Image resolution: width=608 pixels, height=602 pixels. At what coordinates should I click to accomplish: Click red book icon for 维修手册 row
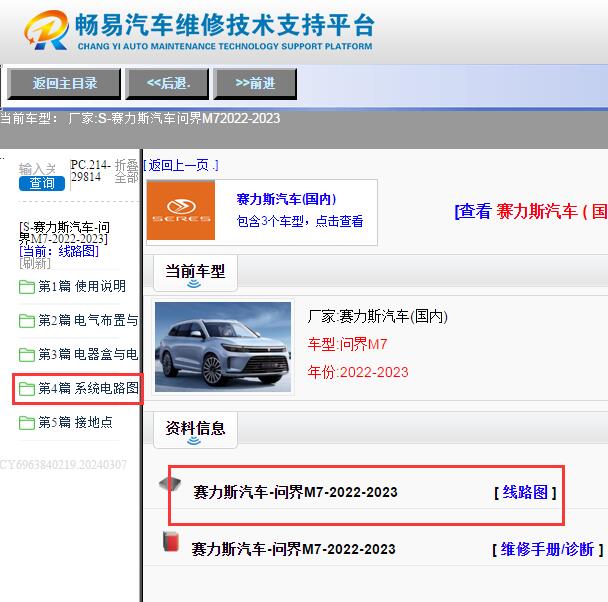171,542
